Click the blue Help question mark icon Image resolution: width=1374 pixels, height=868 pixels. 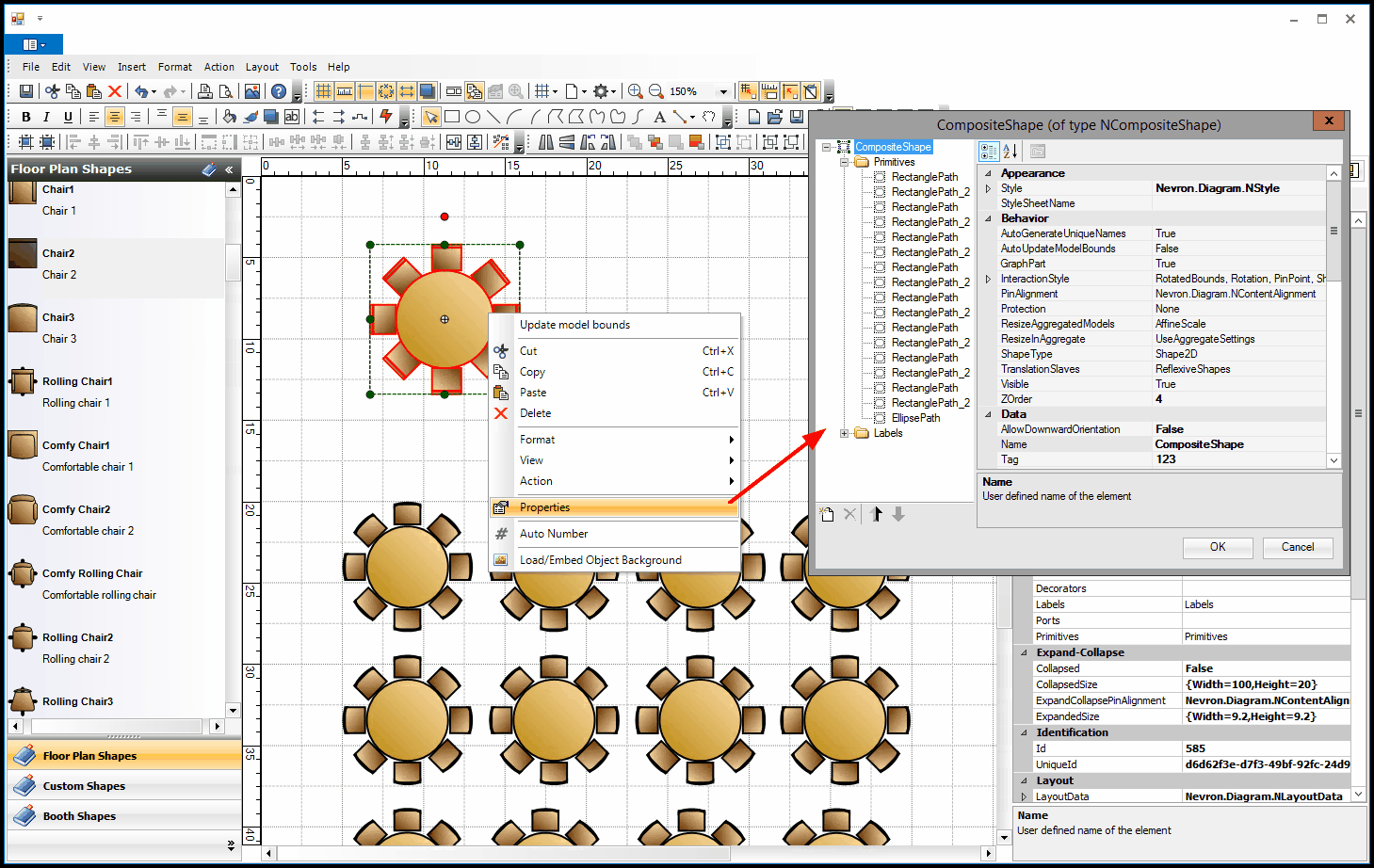[279, 91]
